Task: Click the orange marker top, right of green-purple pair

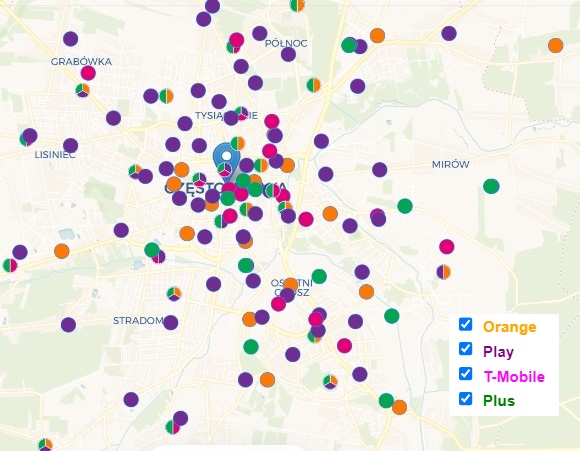Action: coord(377,36)
